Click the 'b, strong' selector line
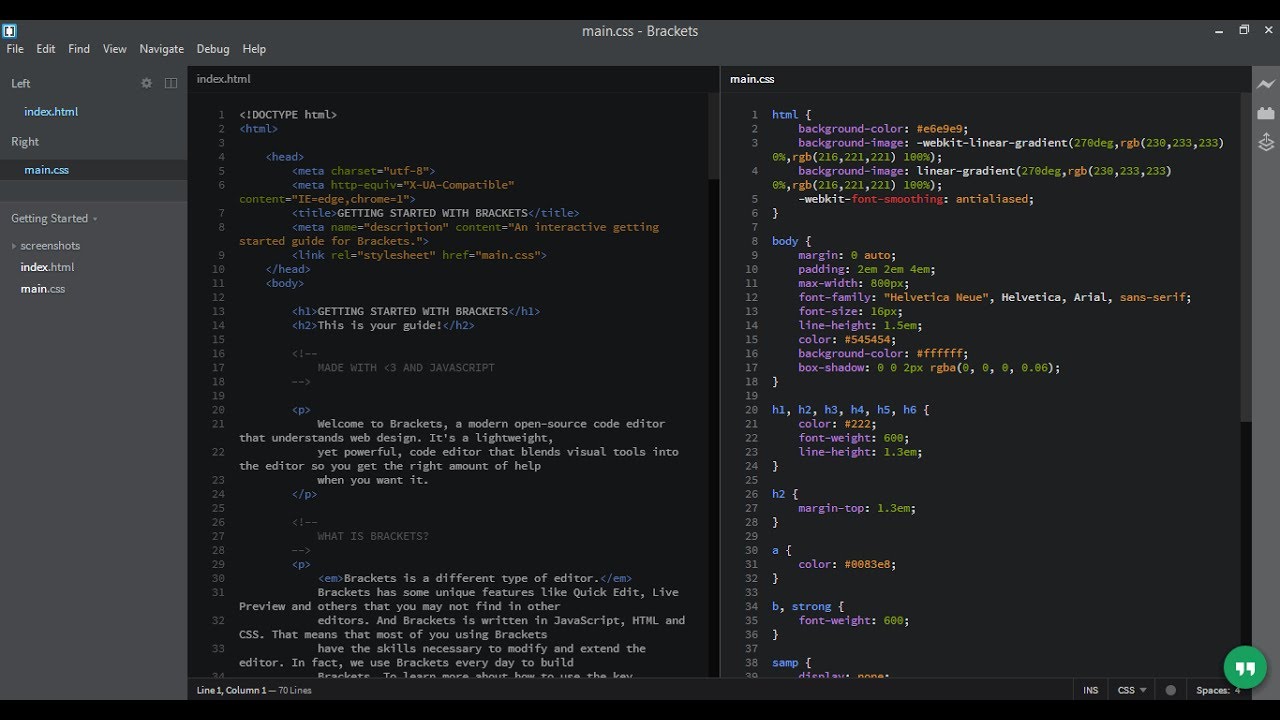1280x720 pixels. pyautogui.click(x=808, y=606)
